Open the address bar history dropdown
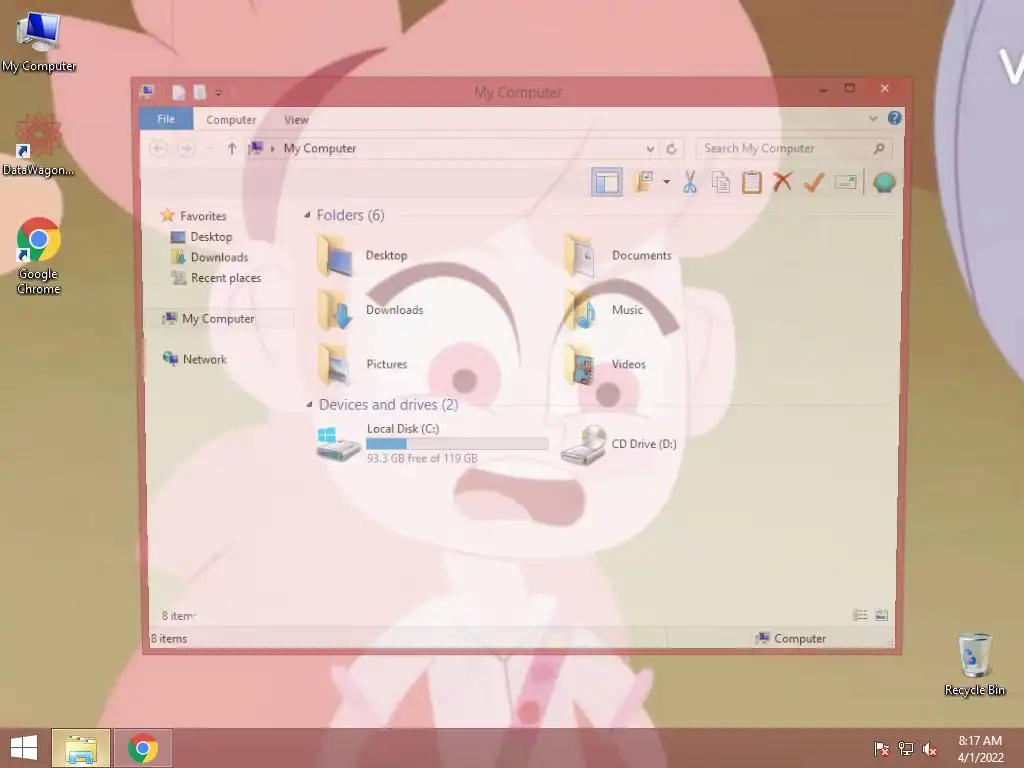Viewport: 1024px width, 768px height. pos(650,149)
